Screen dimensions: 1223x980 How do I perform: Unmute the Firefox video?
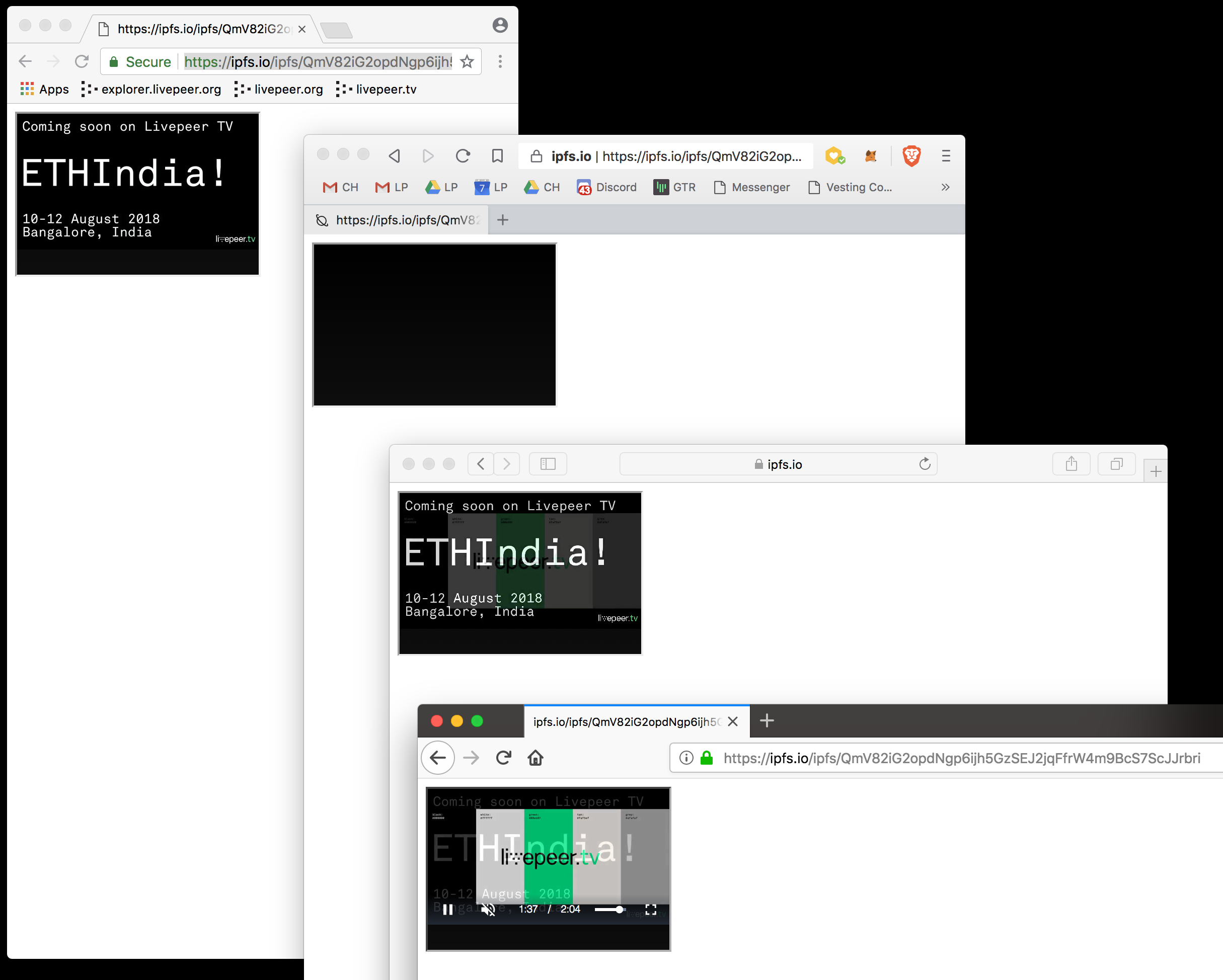(x=488, y=909)
